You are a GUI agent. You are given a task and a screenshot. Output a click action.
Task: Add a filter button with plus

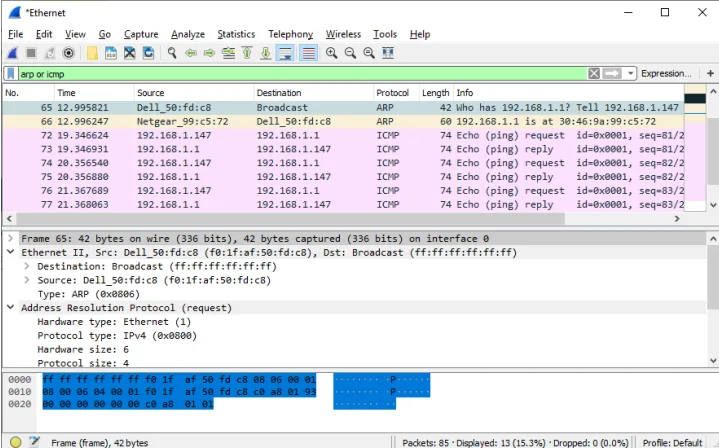click(x=710, y=73)
